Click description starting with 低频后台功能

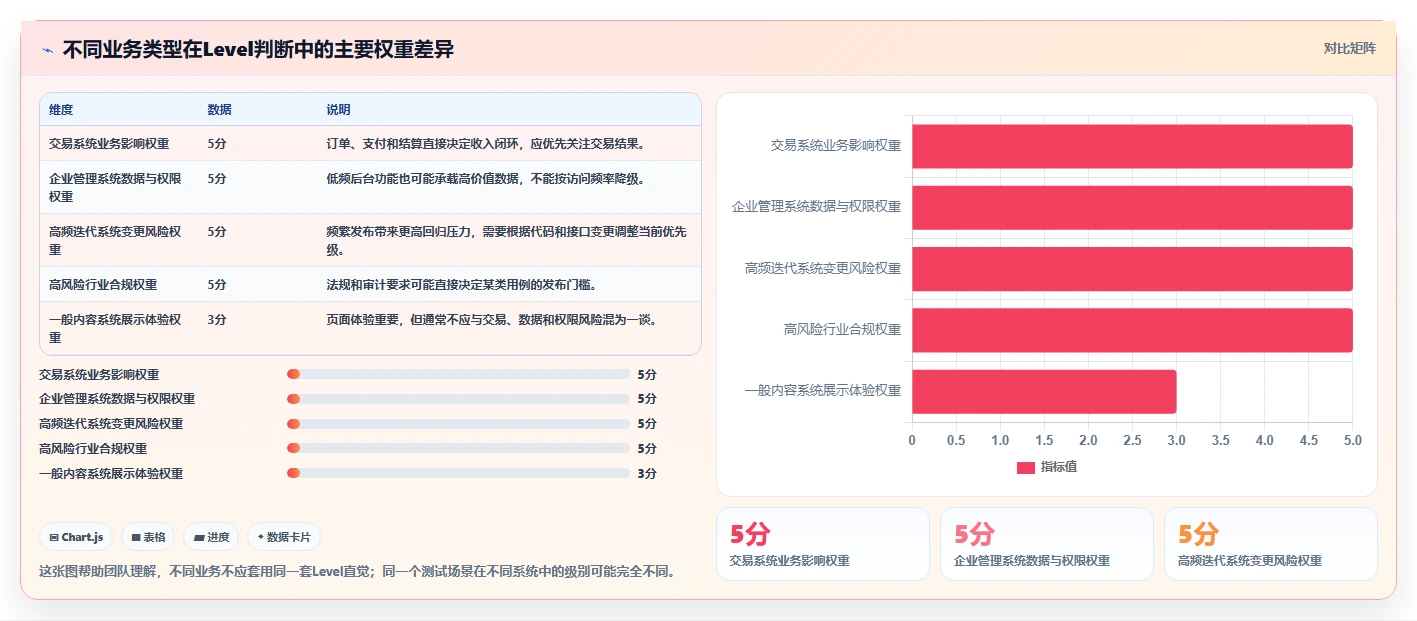(x=486, y=179)
